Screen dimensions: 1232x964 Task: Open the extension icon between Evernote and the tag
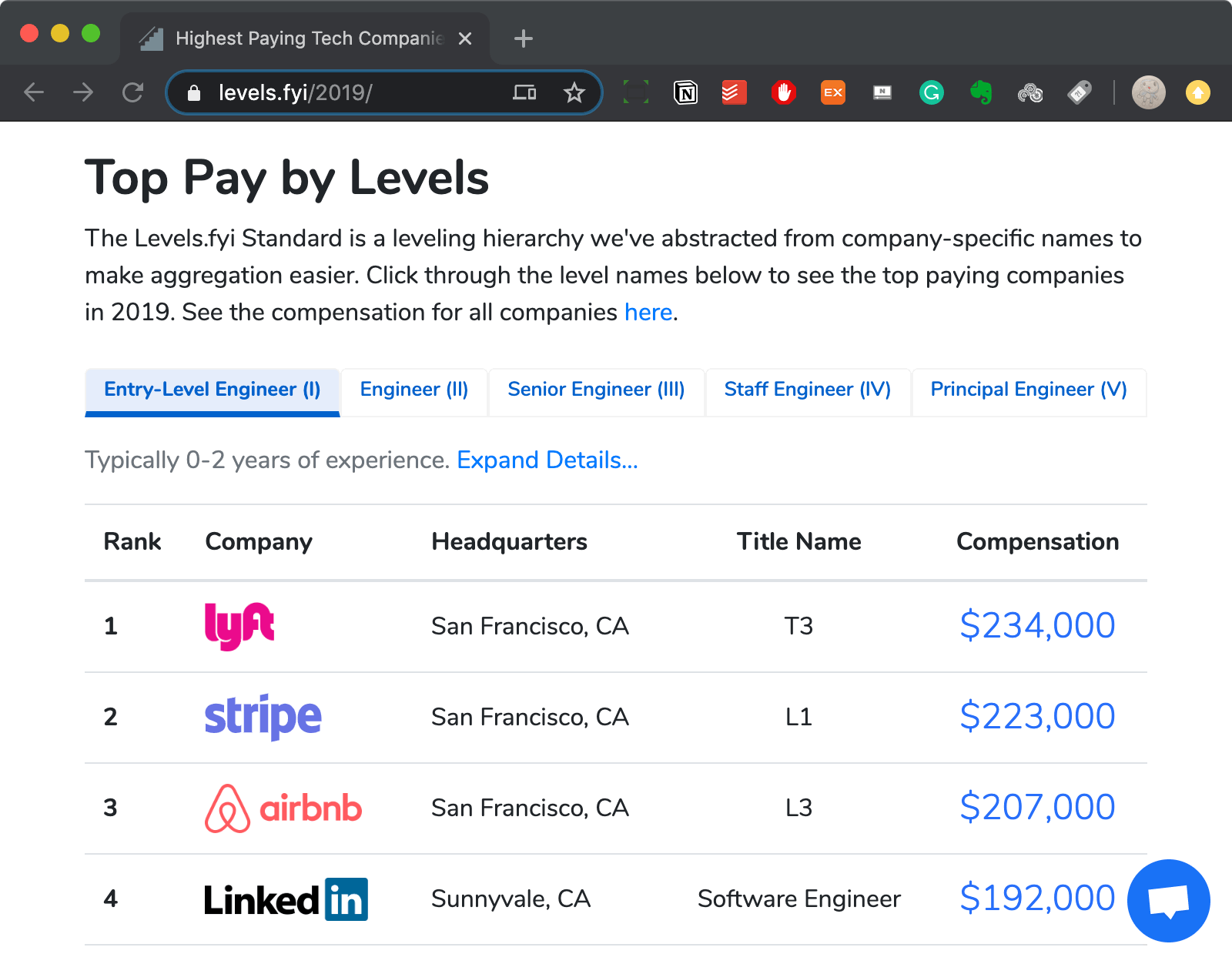point(1030,93)
